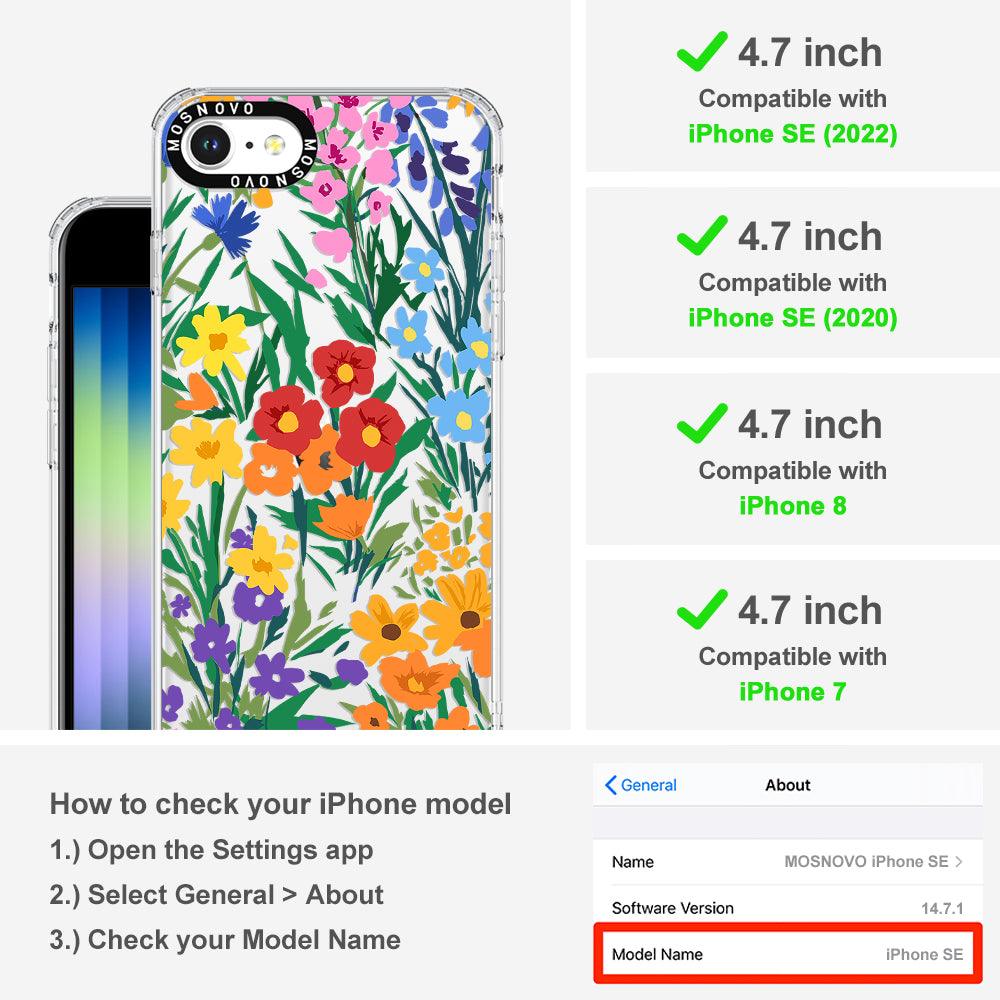Click the green checkmark beside iPhone 7

coord(702,609)
